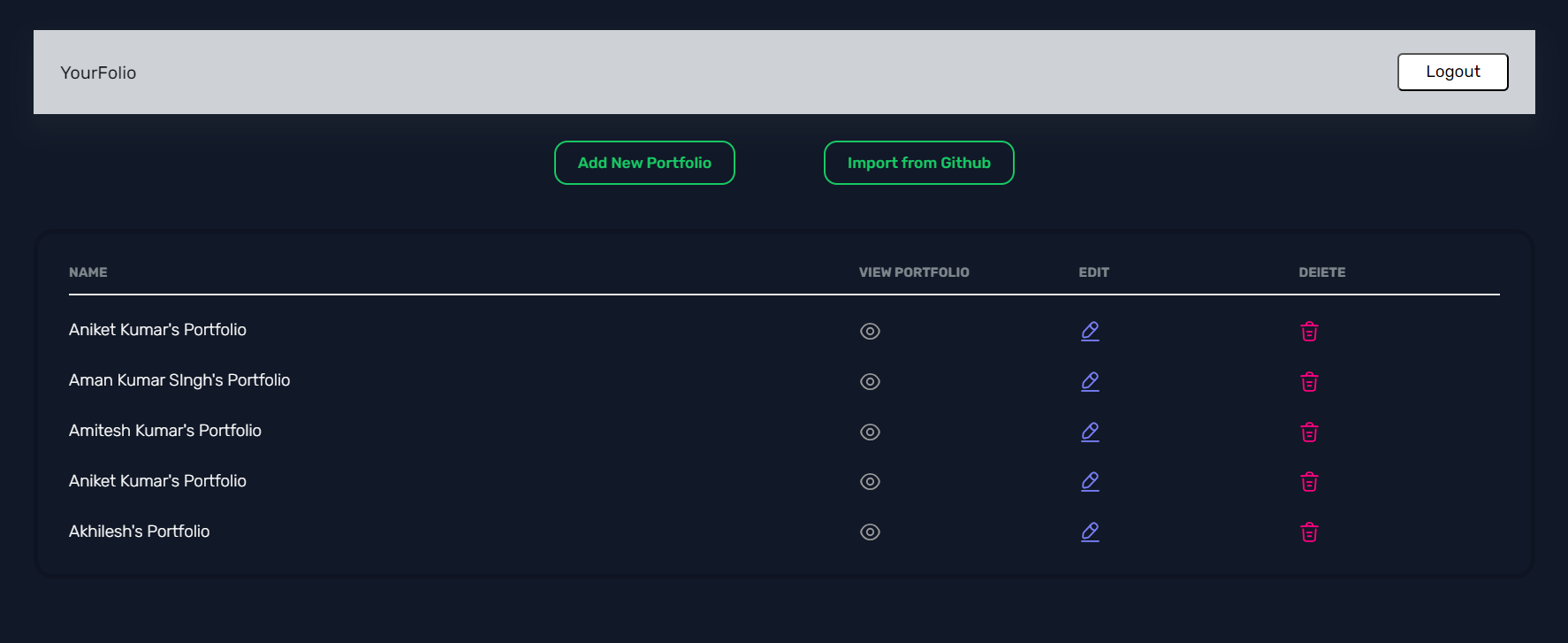Screen dimensions: 1568x643
Task: View Amitesh Kumar's Portfolio eye icon
Action: pyautogui.click(x=870, y=432)
